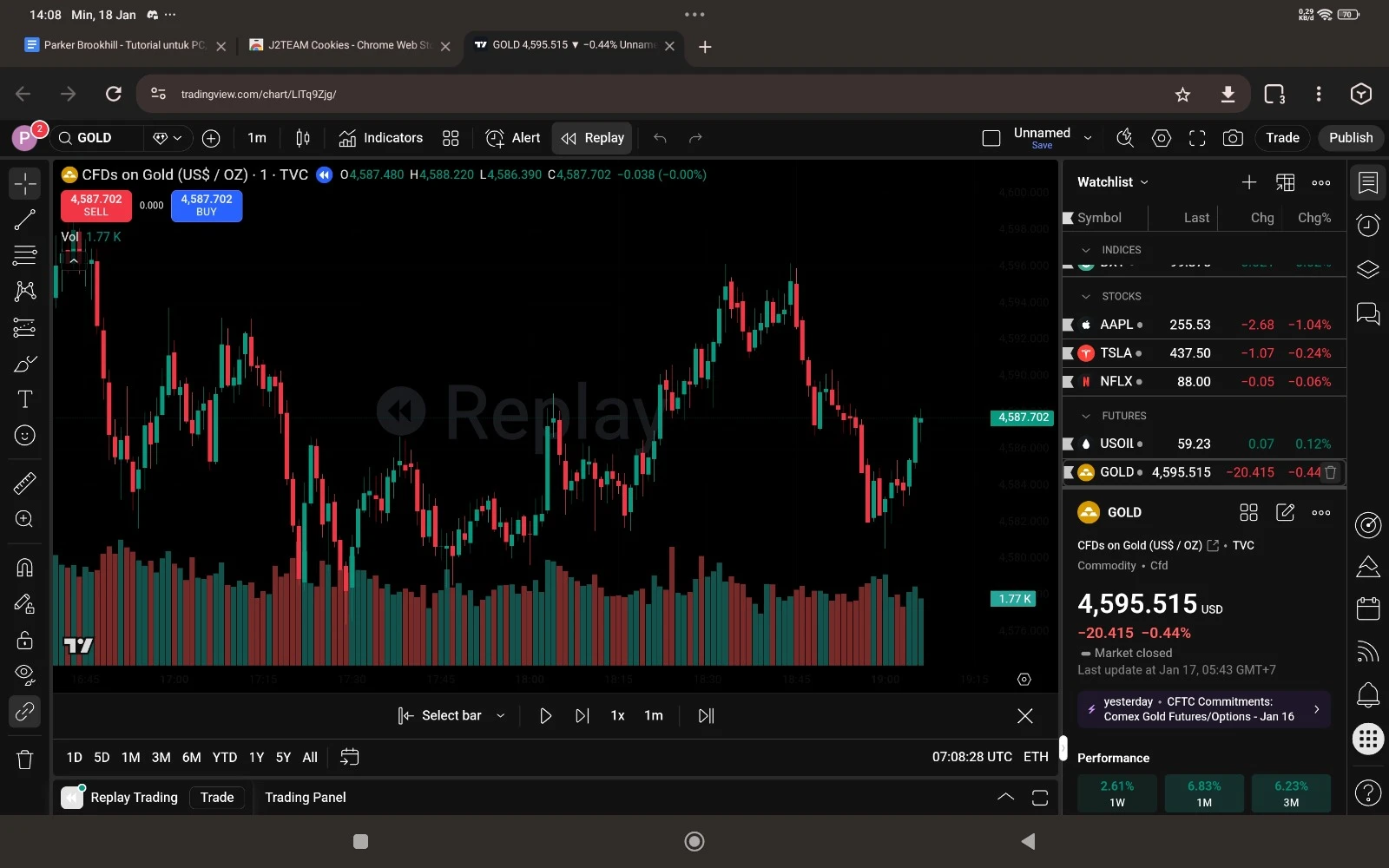Click the link drawings tool
The height and width of the screenshot is (868, 1389).
(25, 712)
